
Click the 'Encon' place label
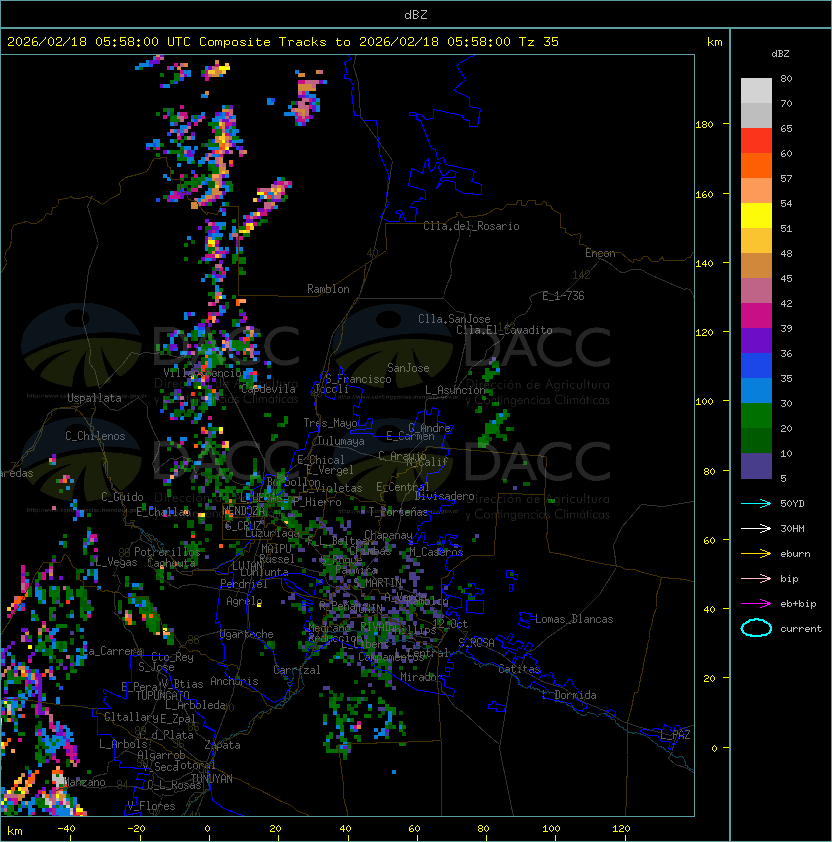[600, 253]
